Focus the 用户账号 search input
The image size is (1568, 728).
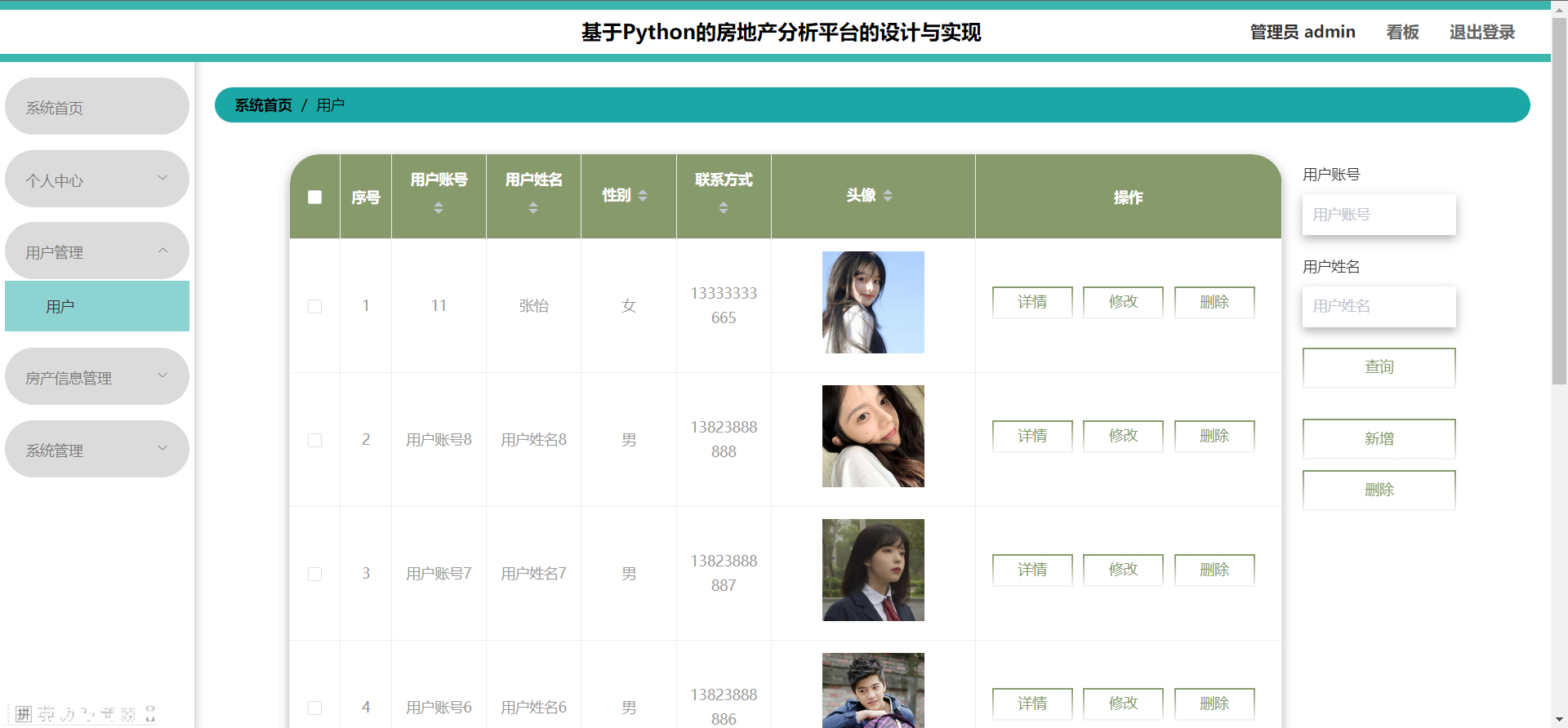(x=1379, y=215)
